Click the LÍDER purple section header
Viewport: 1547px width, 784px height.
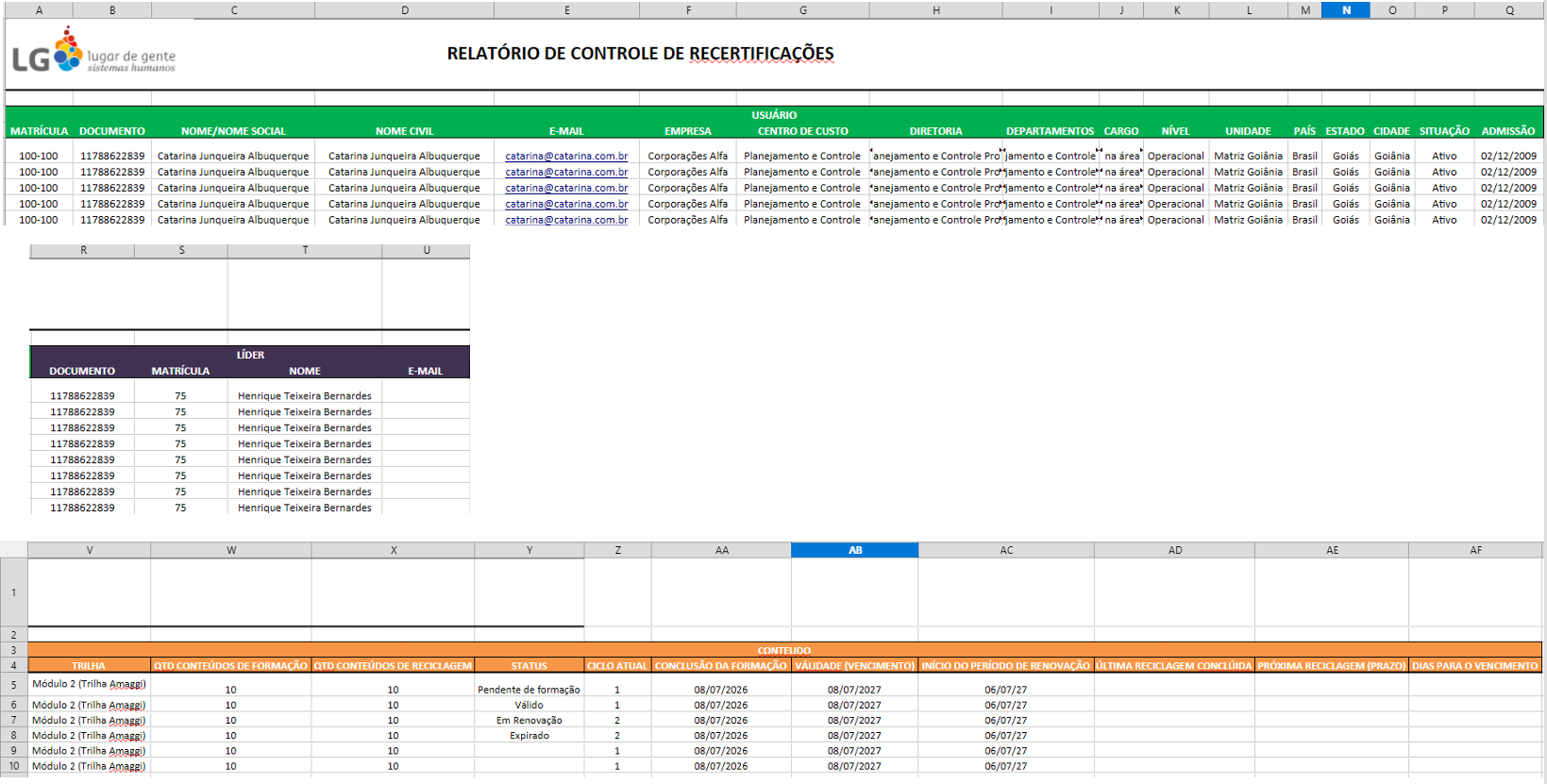[x=250, y=355]
